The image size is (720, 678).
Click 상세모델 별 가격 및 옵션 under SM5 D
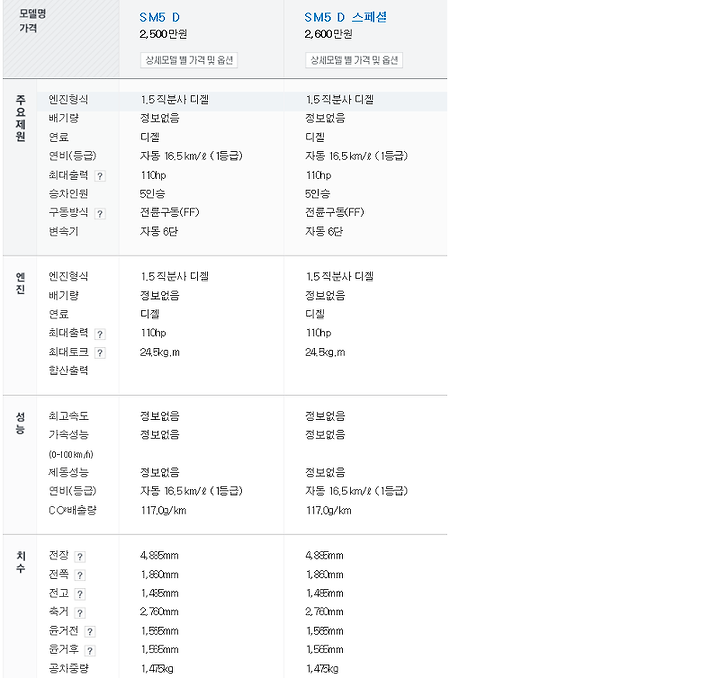(x=189, y=60)
